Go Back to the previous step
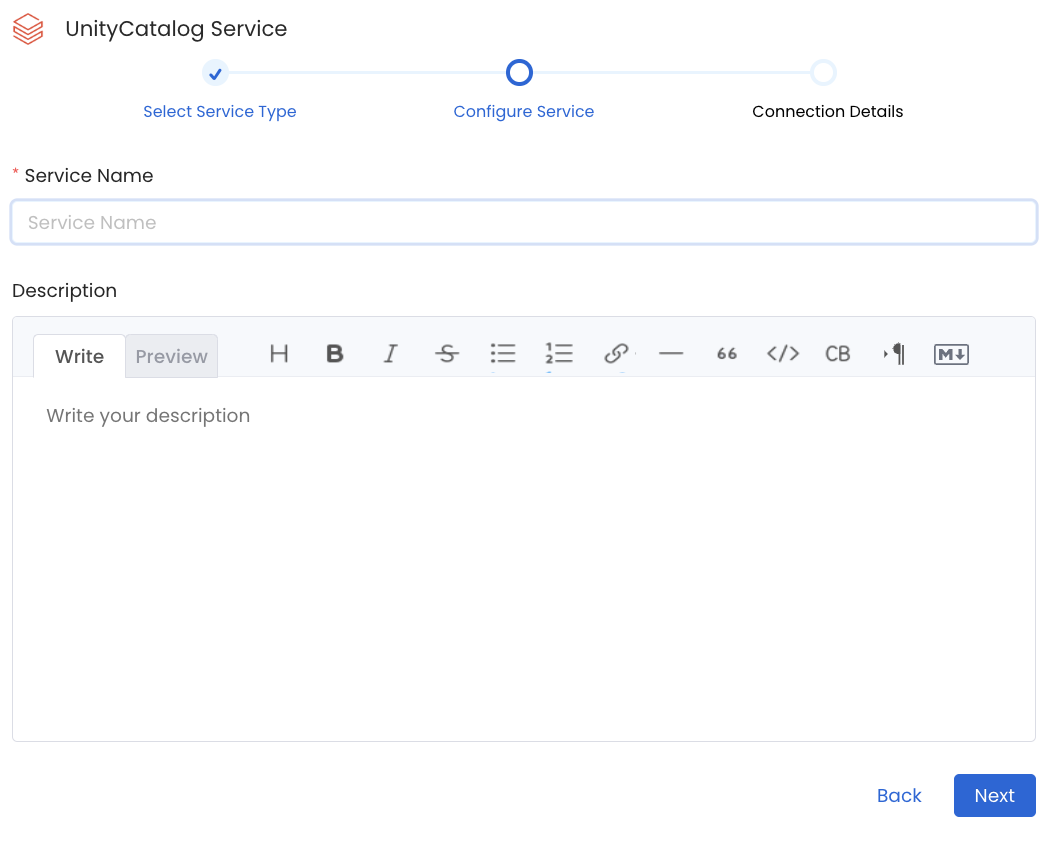 click(899, 795)
